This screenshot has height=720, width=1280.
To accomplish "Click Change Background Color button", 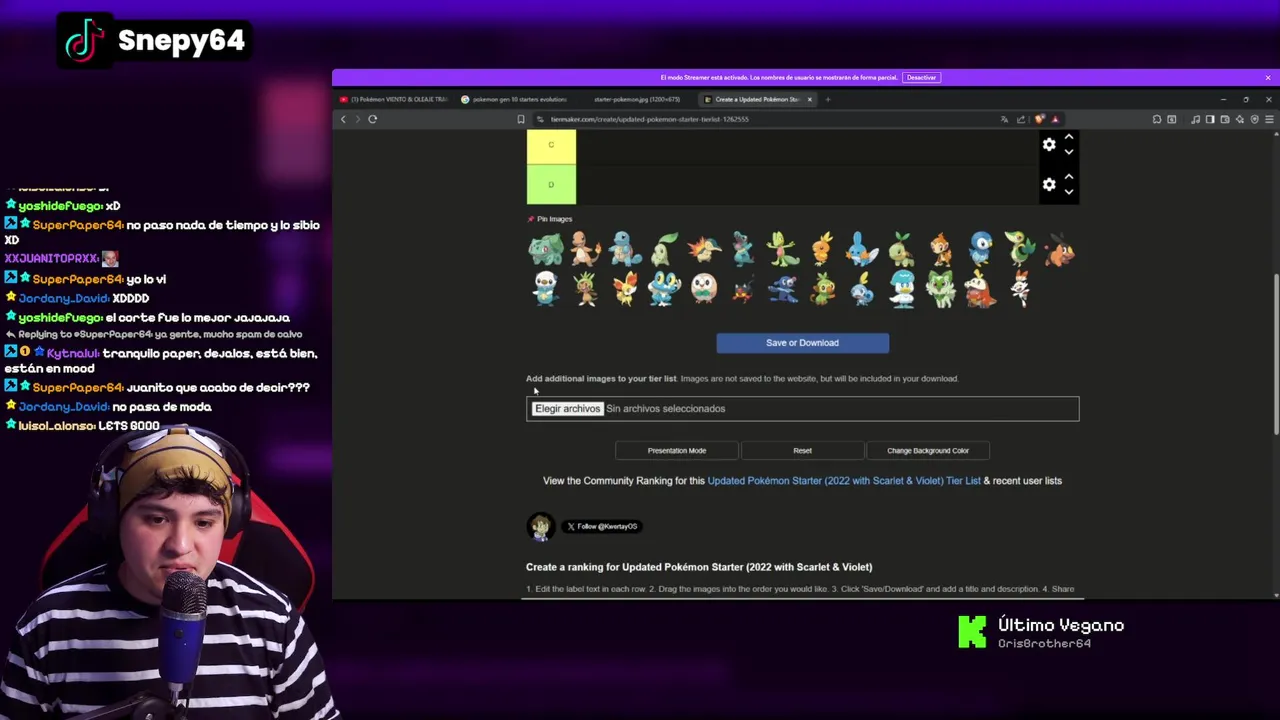I will click(928, 451).
